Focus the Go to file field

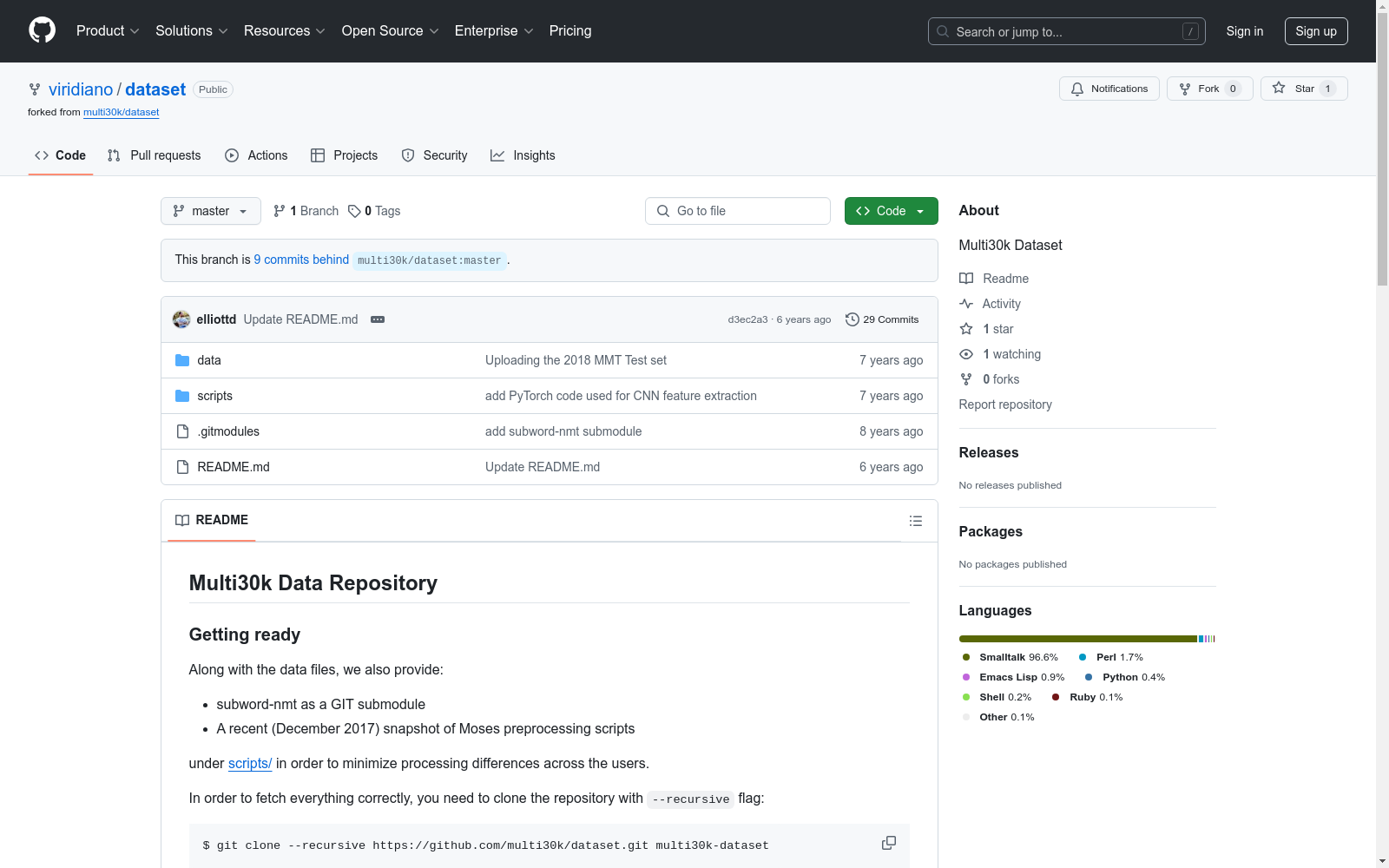click(x=737, y=211)
